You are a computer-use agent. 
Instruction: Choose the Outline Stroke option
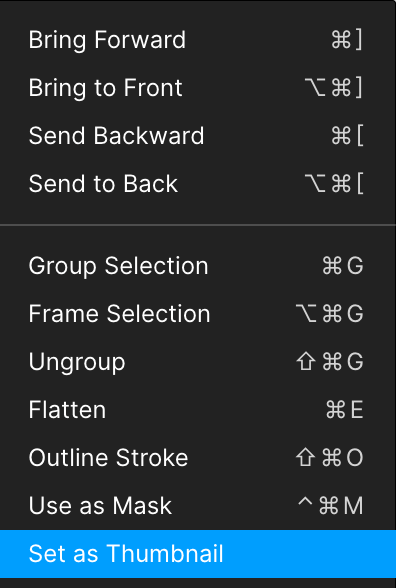pos(198,458)
